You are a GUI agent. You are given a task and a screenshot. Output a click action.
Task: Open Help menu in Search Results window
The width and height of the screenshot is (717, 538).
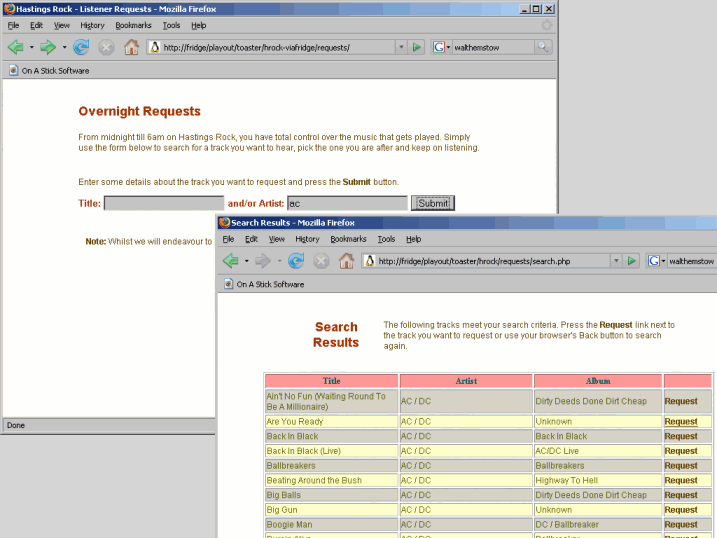[413, 239]
